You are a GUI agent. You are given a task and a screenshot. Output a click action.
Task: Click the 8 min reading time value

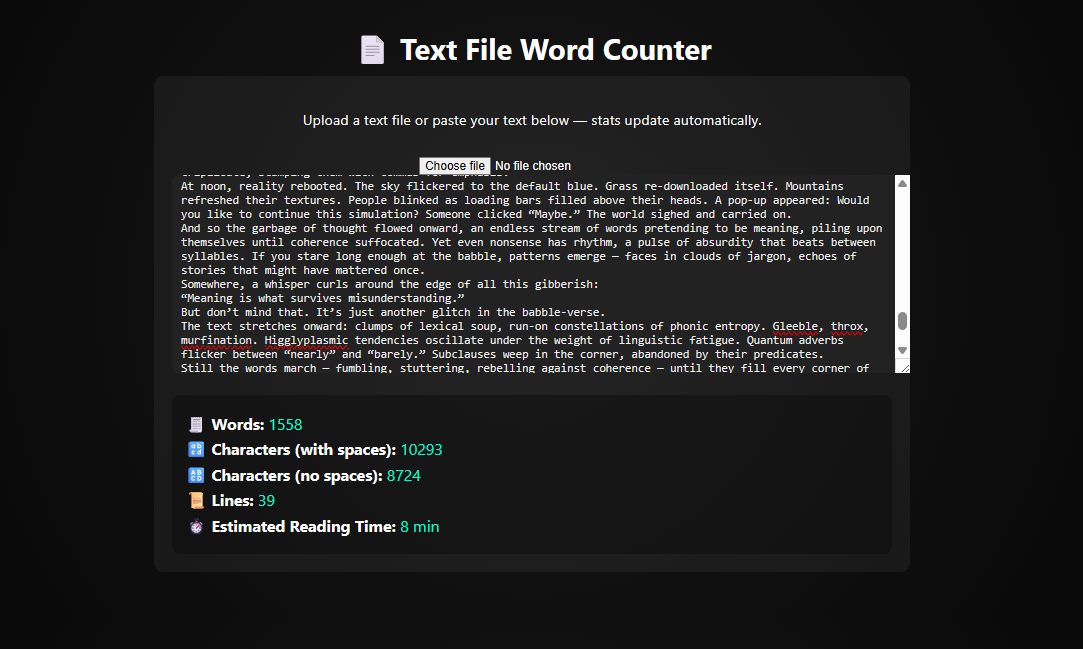click(x=419, y=526)
